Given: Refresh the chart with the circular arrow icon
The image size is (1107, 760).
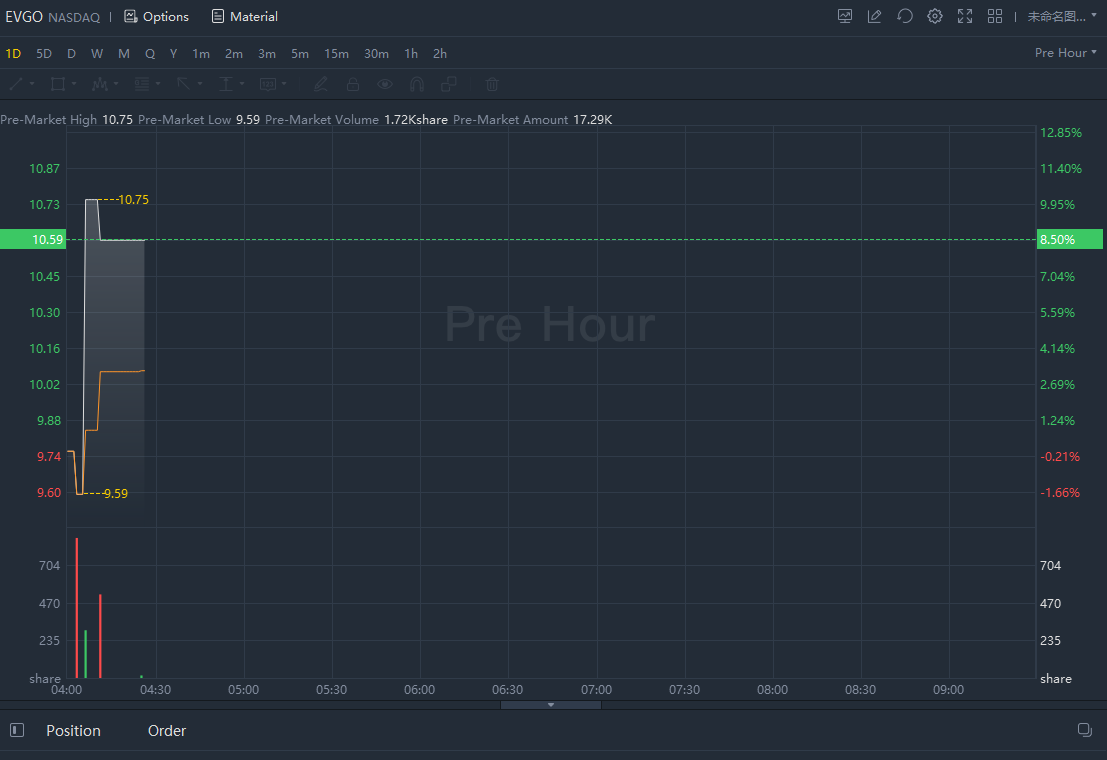Looking at the screenshot, I should [904, 16].
